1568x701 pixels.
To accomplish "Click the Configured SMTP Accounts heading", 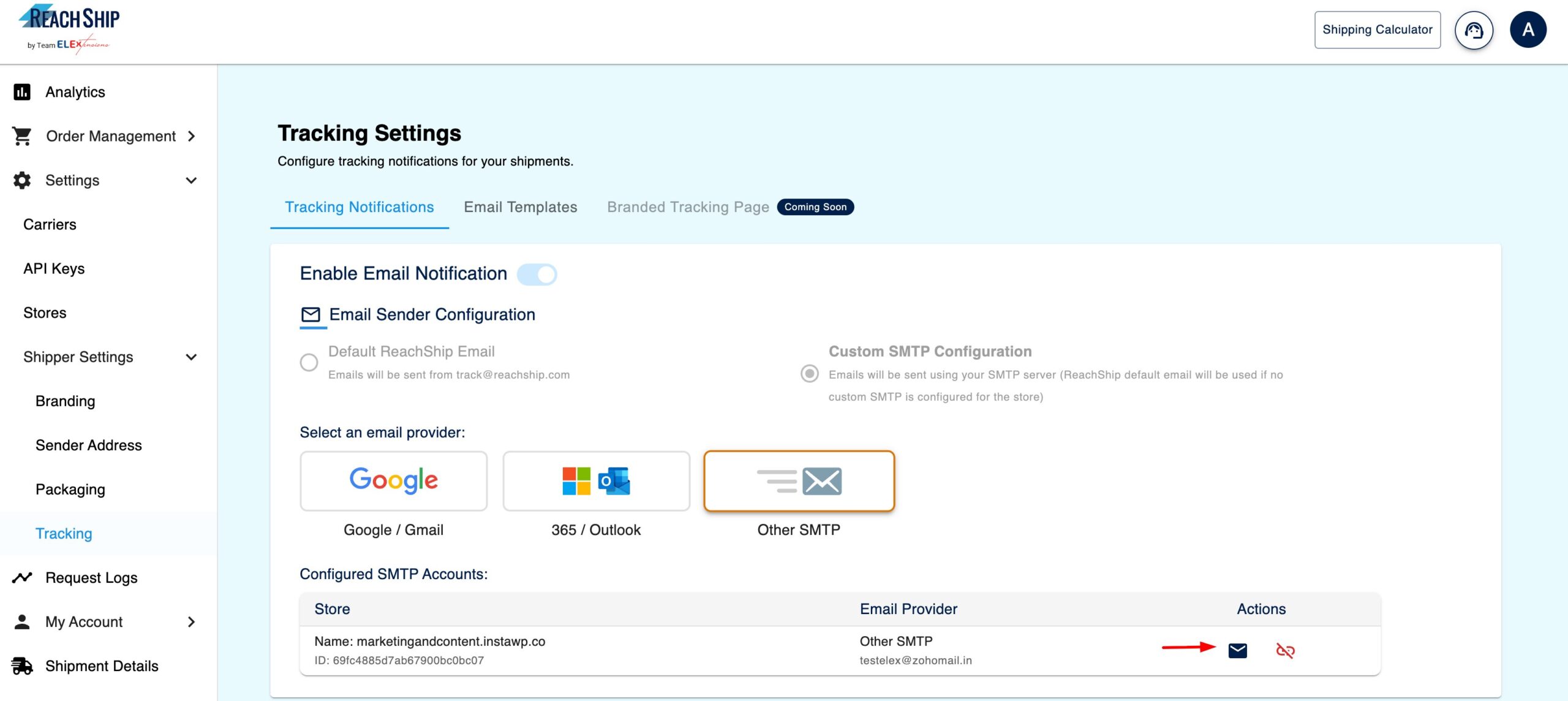I will coord(393,574).
